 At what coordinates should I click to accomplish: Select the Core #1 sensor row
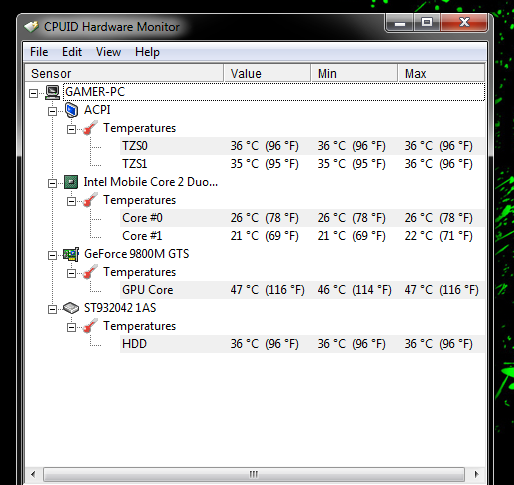pyautogui.click(x=302, y=236)
